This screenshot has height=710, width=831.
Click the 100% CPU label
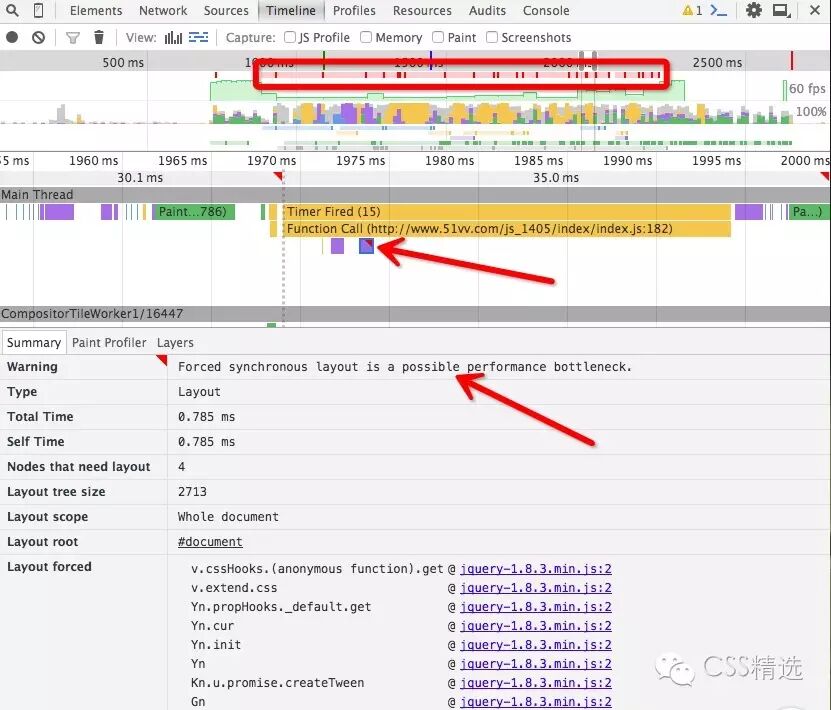point(810,112)
